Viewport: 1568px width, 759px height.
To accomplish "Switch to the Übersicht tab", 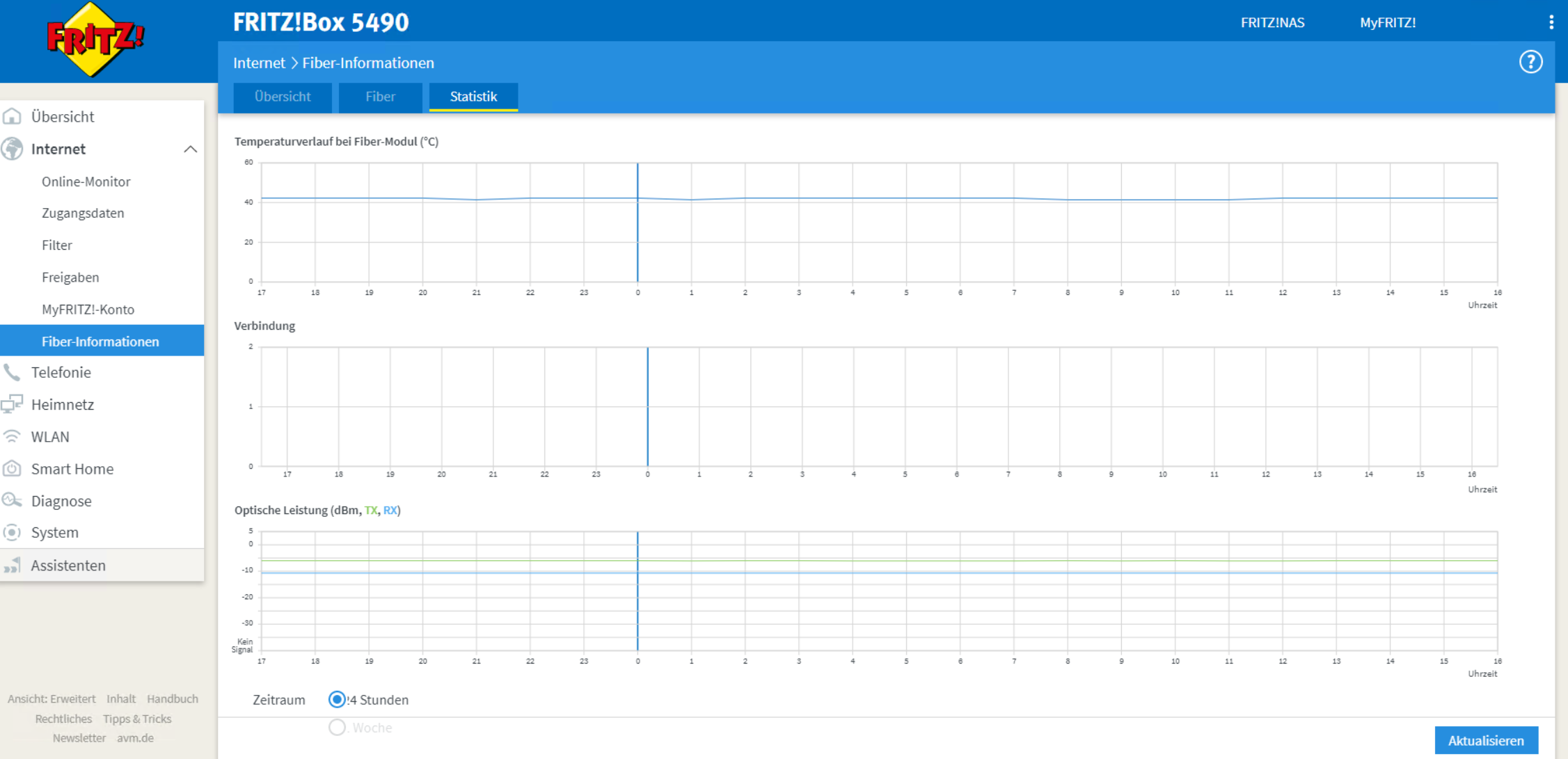I will click(x=282, y=97).
